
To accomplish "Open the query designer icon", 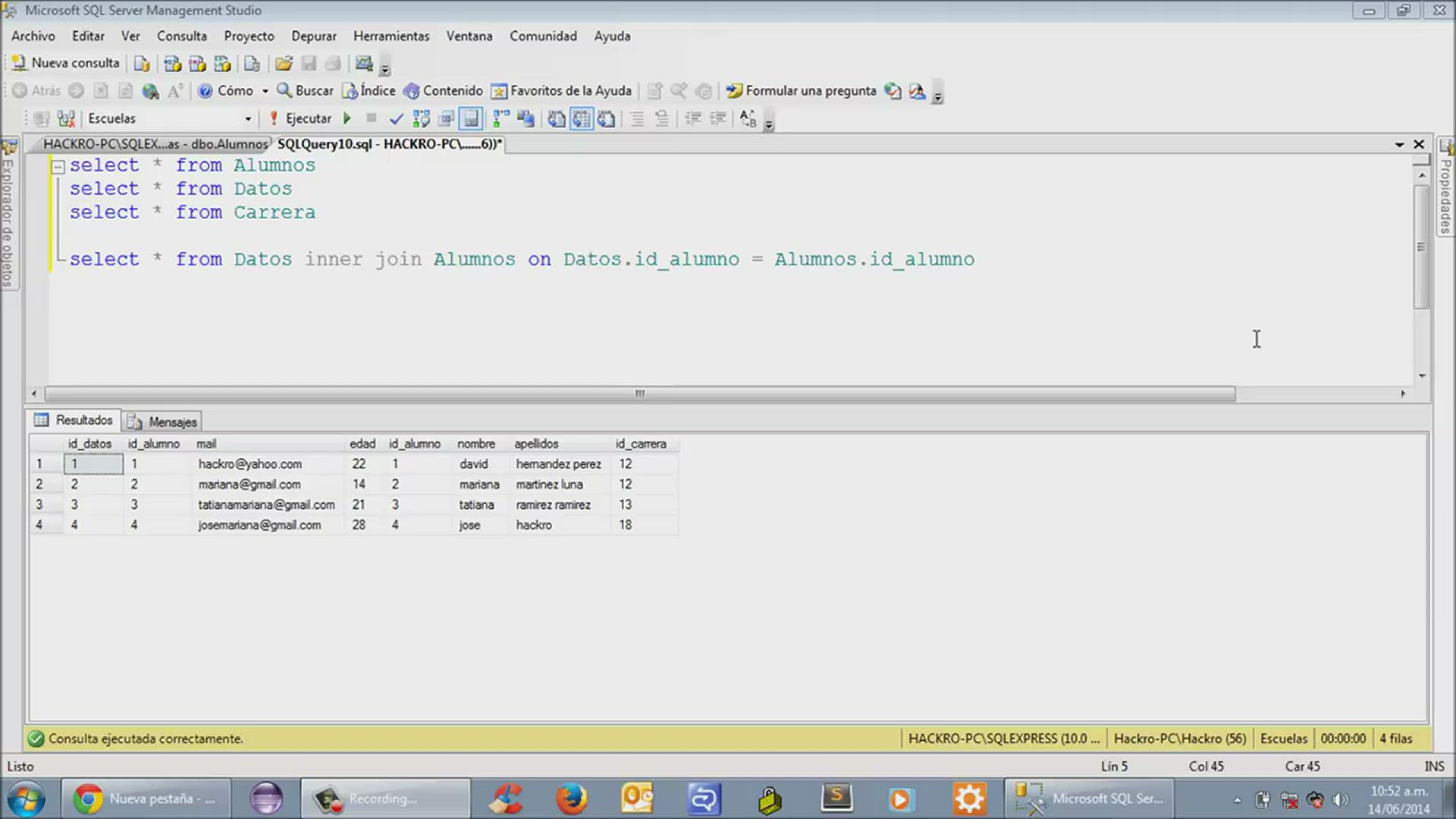I will (x=446, y=118).
